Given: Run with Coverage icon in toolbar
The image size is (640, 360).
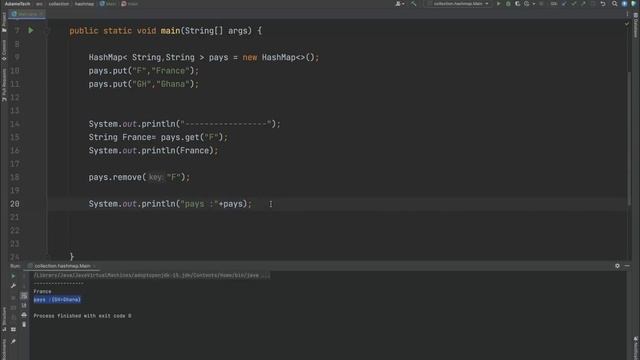Looking at the screenshot, I should click(518, 4).
